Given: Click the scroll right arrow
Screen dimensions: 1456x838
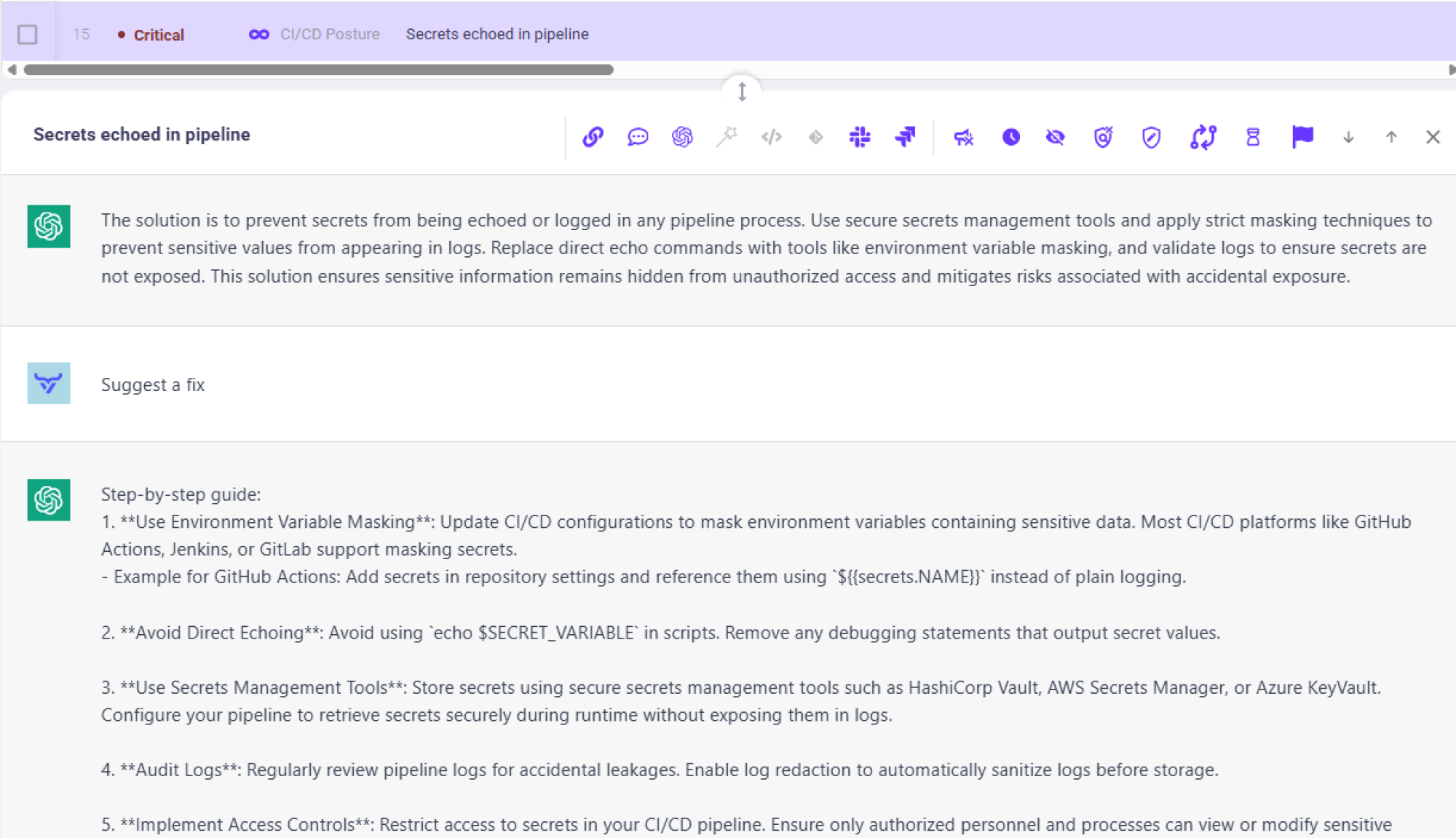Looking at the screenshot, I should click(1451, 70).
